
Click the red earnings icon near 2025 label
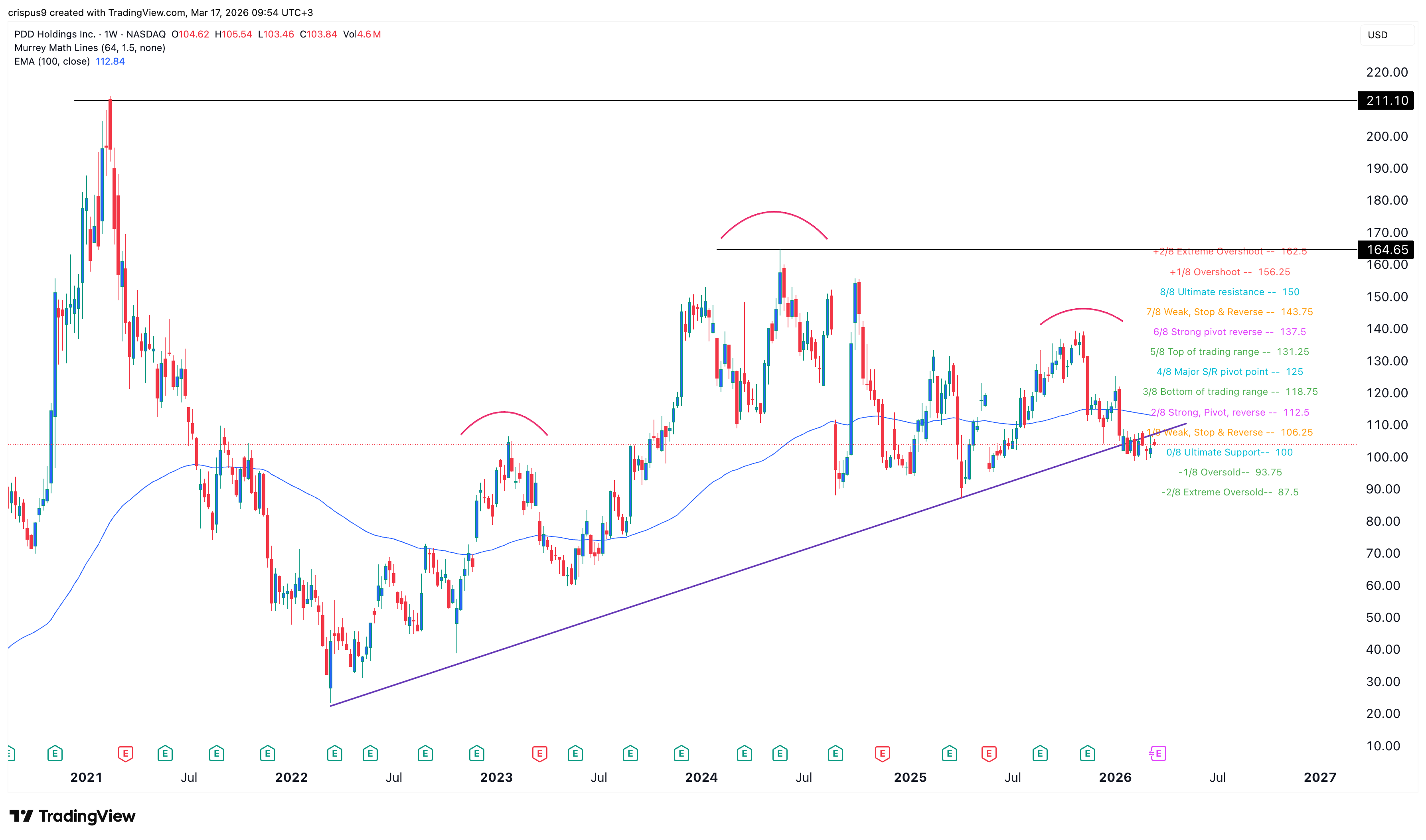(881, 753)
